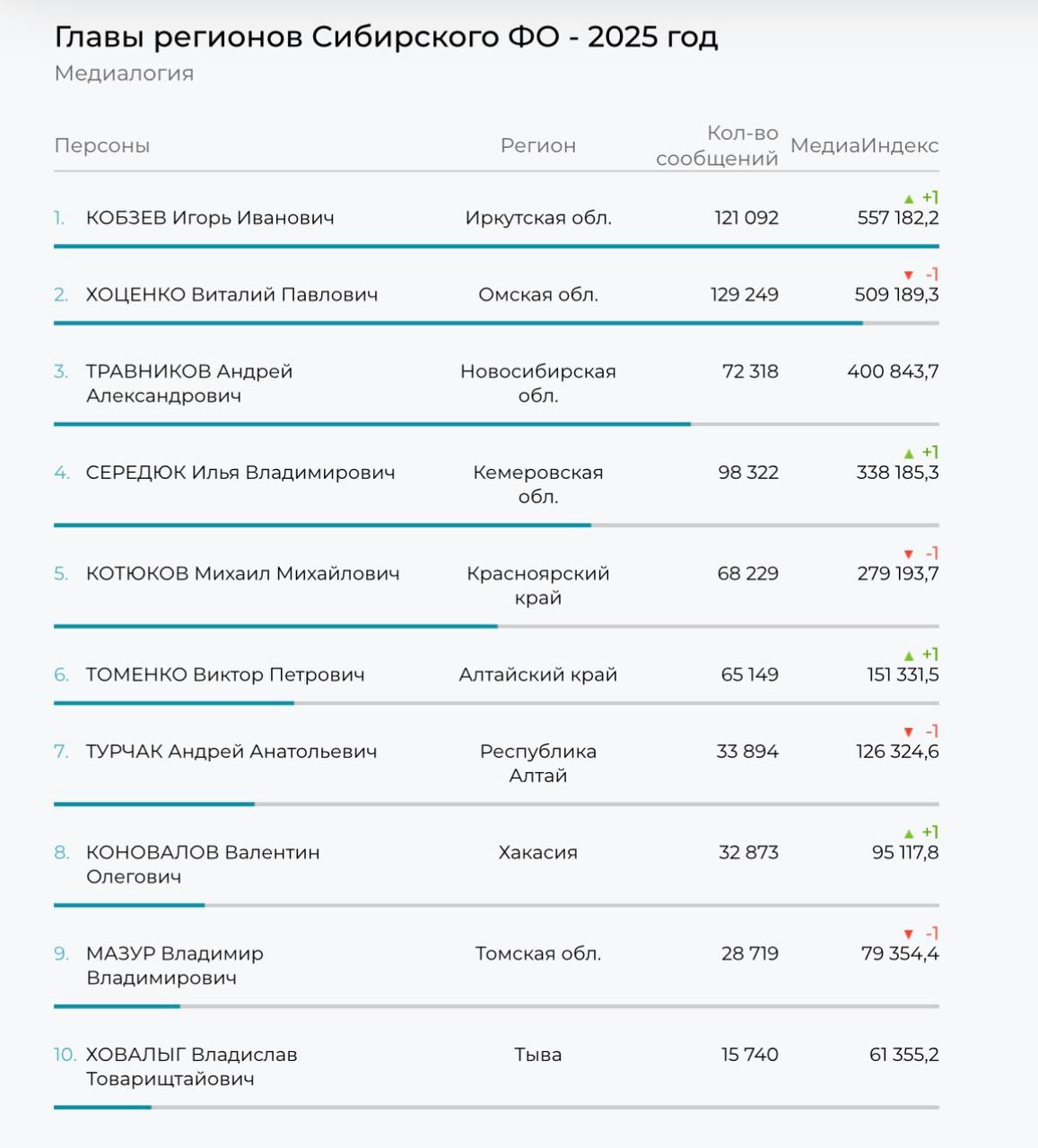
Task: Click the progress bar under Хоценко's row
Action: click(x=458, y=323)
